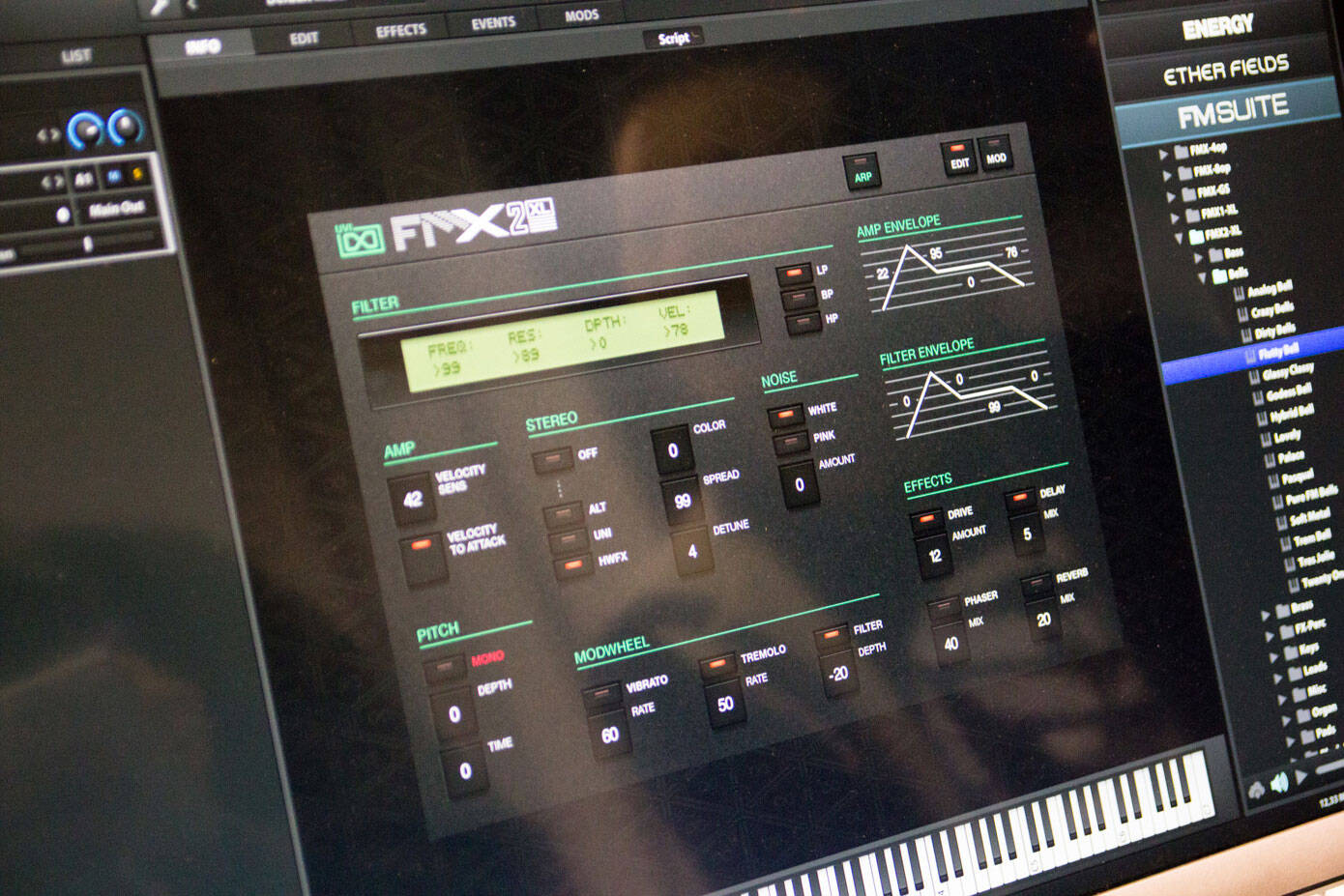1344x896 pixels.
Task: Click the UVI logo next to FMX2
Action: (361, 239)
